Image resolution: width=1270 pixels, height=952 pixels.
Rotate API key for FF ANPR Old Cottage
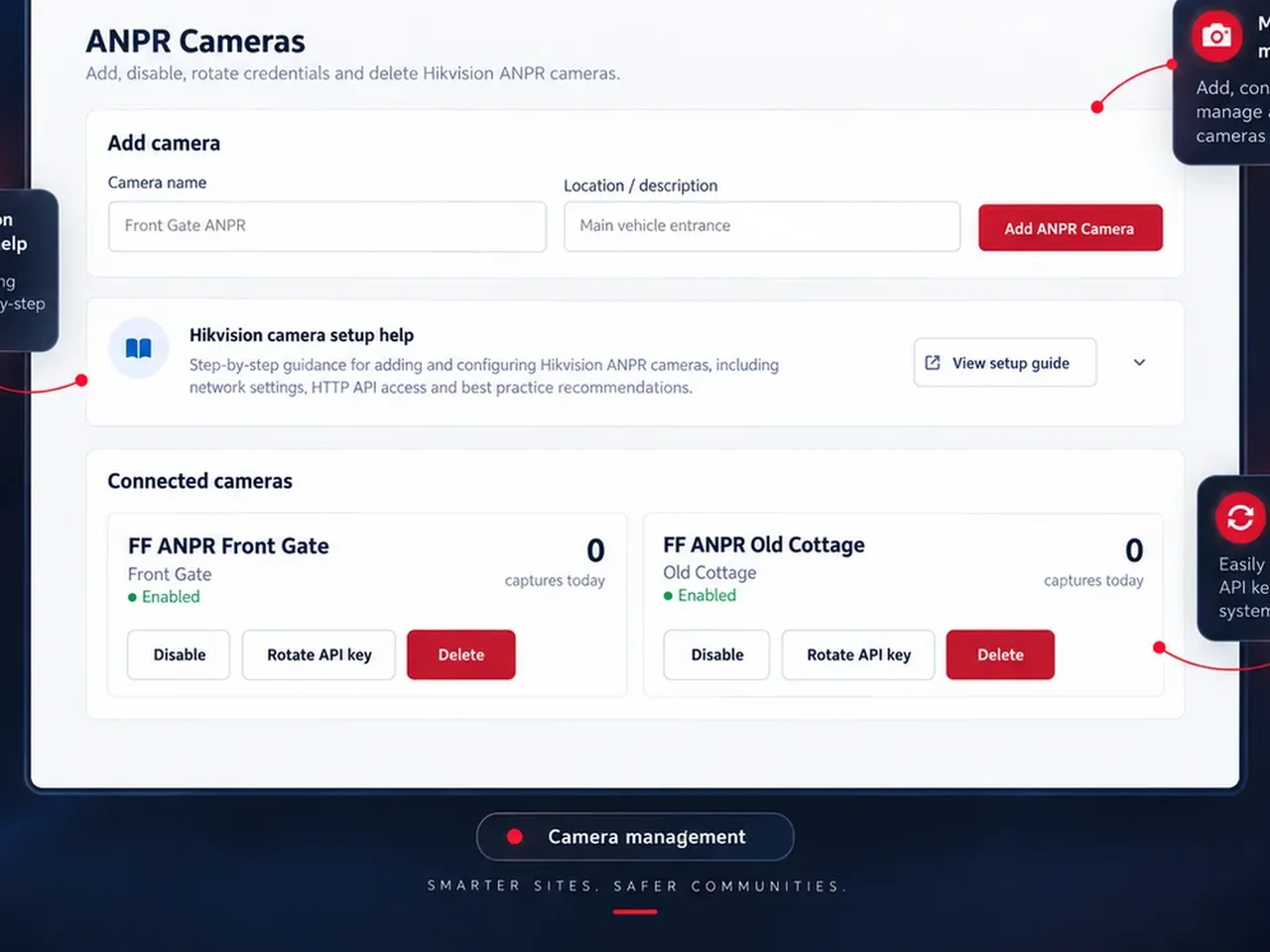(858, 654)
